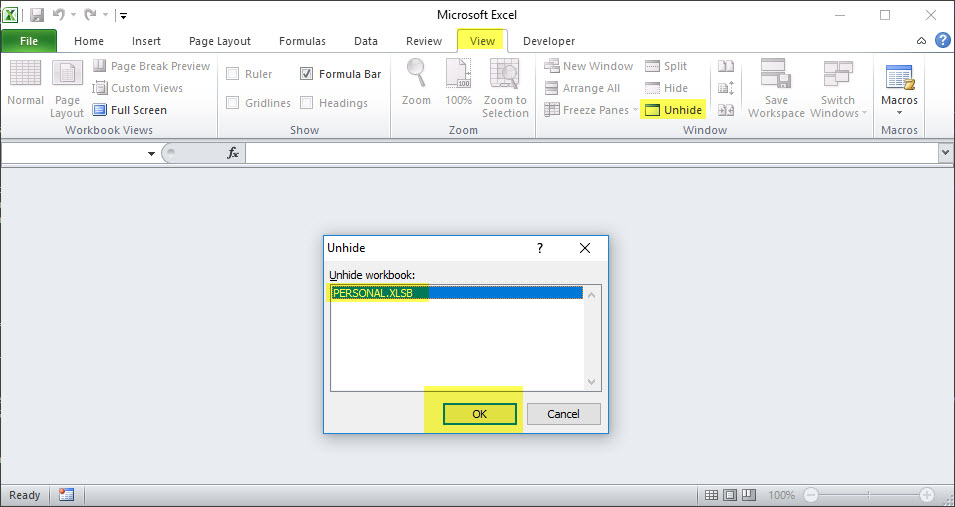The width and height of the screenshot is (955, 507).
Task: Switch to Page Layout view
Action: coord(67,88)
